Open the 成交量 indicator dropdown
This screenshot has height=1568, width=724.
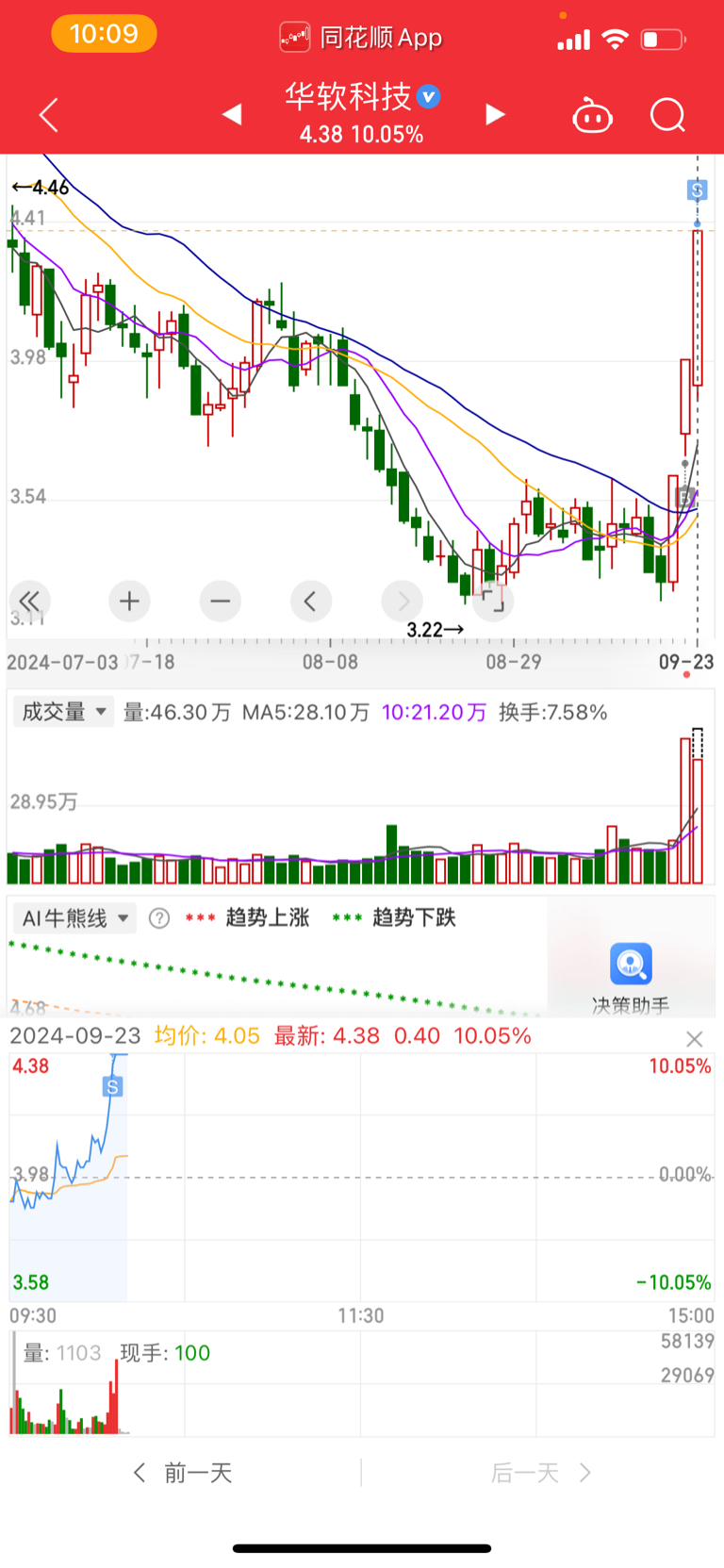point(64,712)
